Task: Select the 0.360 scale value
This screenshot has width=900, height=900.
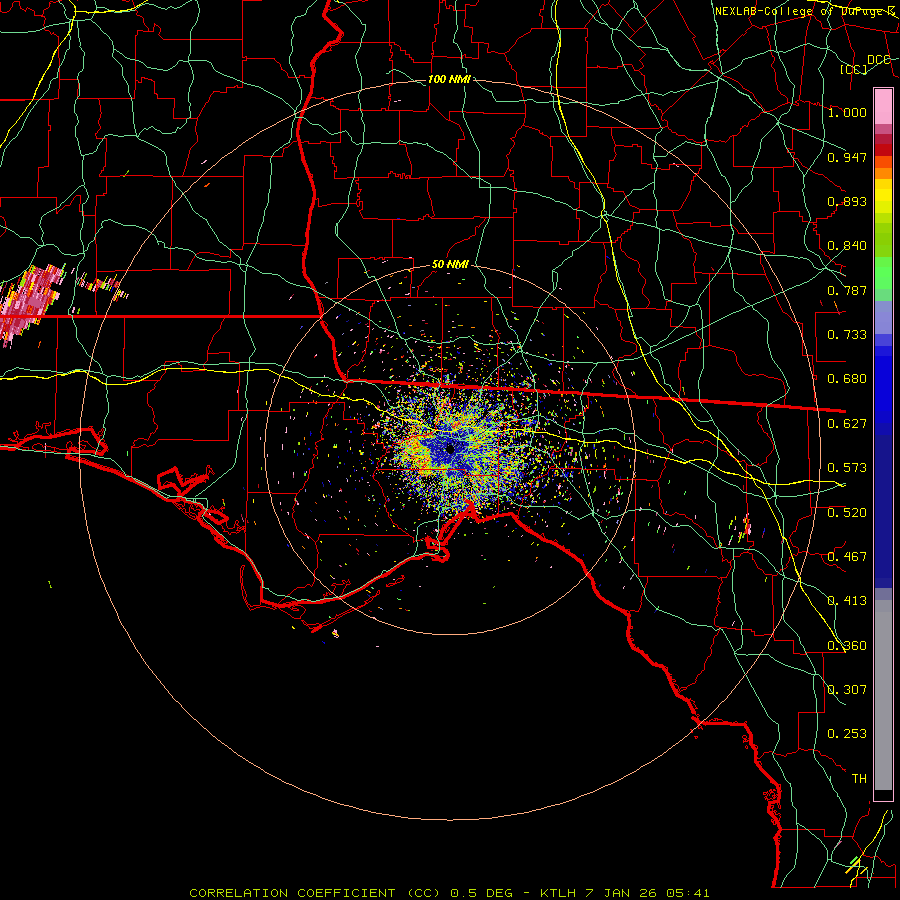Action: click(847, 646)
